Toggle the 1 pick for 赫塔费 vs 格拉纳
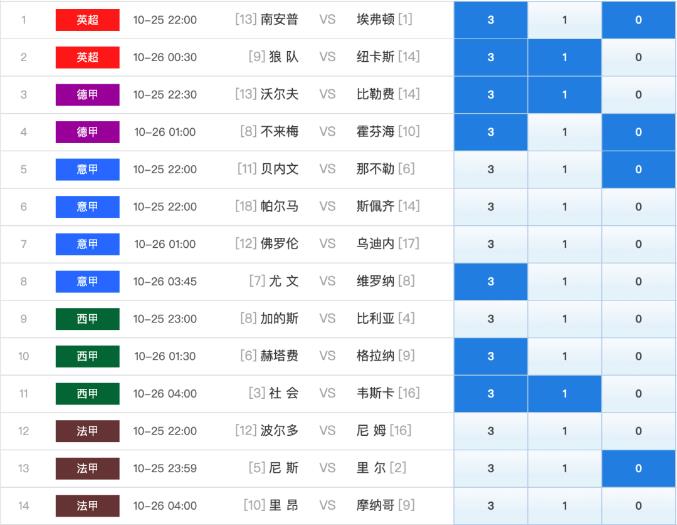This screenshot has height=525, width=677. tap(564, 356)
